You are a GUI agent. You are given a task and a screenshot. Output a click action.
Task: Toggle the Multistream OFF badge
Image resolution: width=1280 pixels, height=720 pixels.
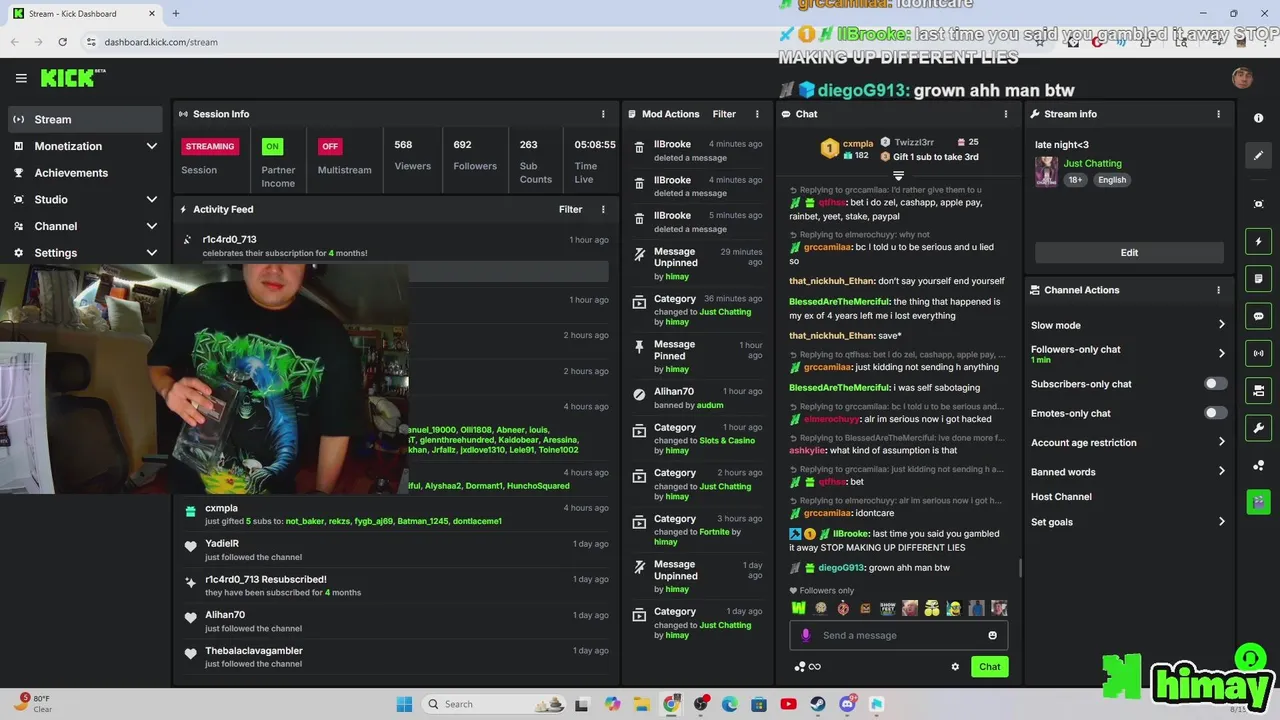pos(330,146)
